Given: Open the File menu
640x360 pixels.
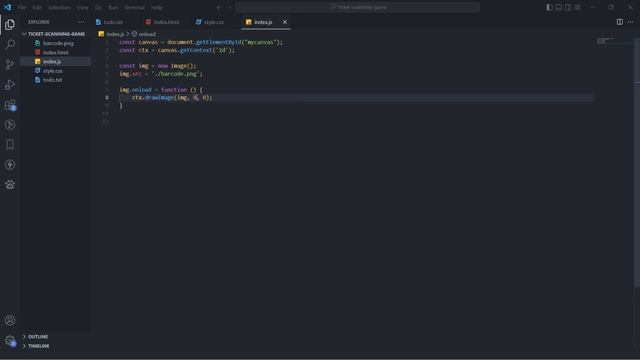Looking at the screenshot, I should coord(22,7).
